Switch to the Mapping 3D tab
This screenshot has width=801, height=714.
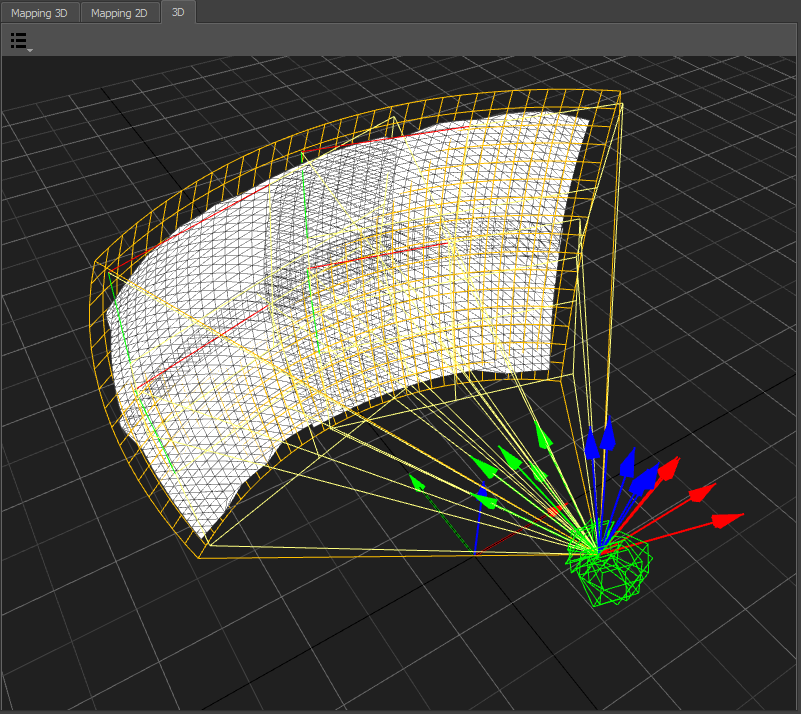[x=39, y=13]
